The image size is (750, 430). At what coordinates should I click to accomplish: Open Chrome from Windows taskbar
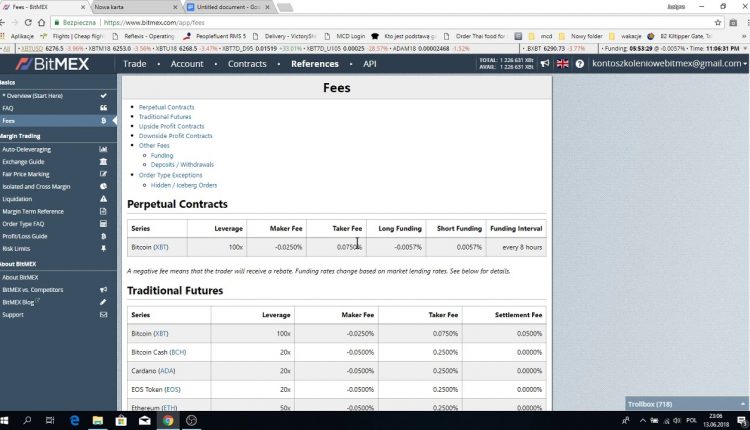coord(168,420)
